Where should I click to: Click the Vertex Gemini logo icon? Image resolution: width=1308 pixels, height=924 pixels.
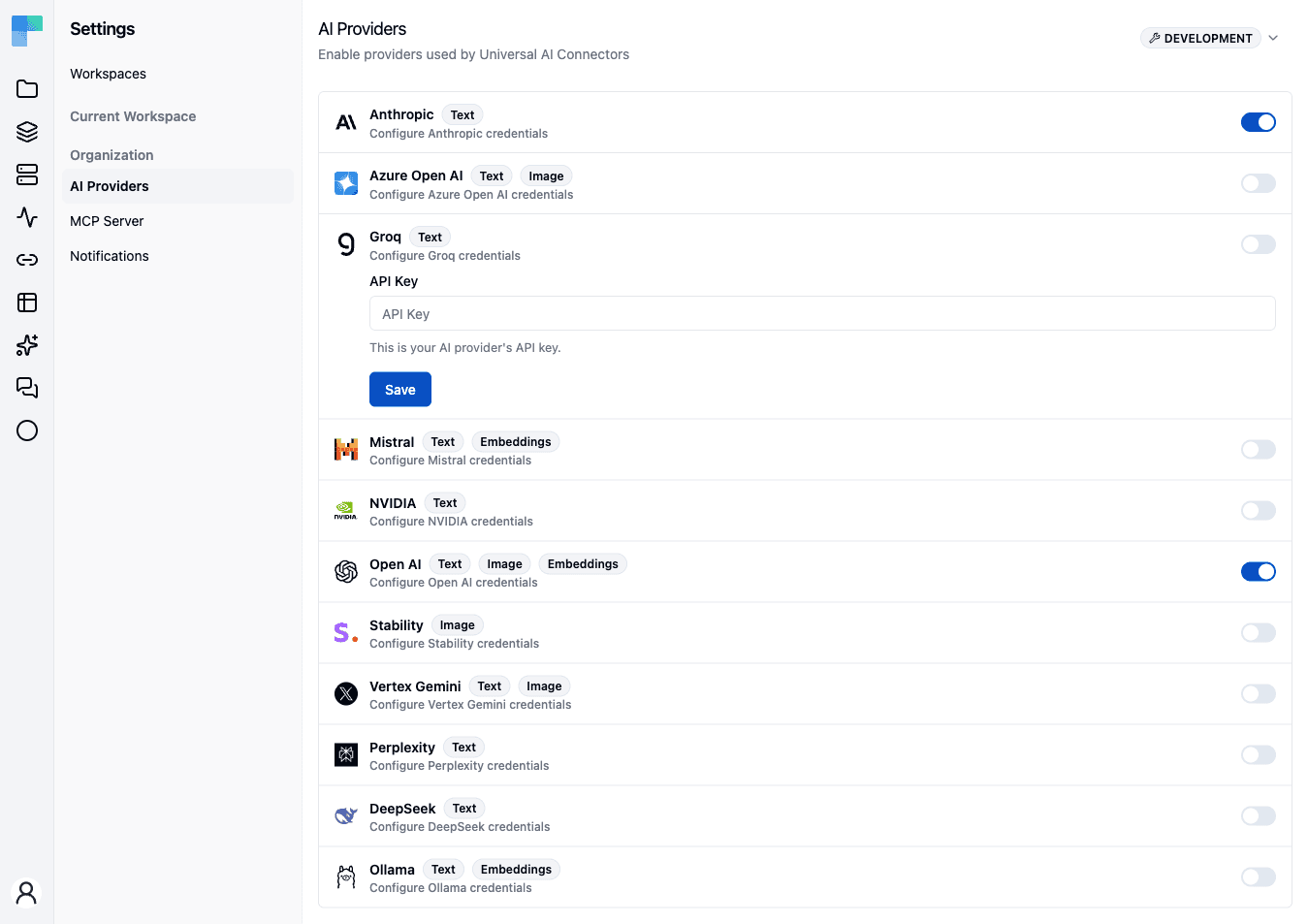click(x=346, y=693)
